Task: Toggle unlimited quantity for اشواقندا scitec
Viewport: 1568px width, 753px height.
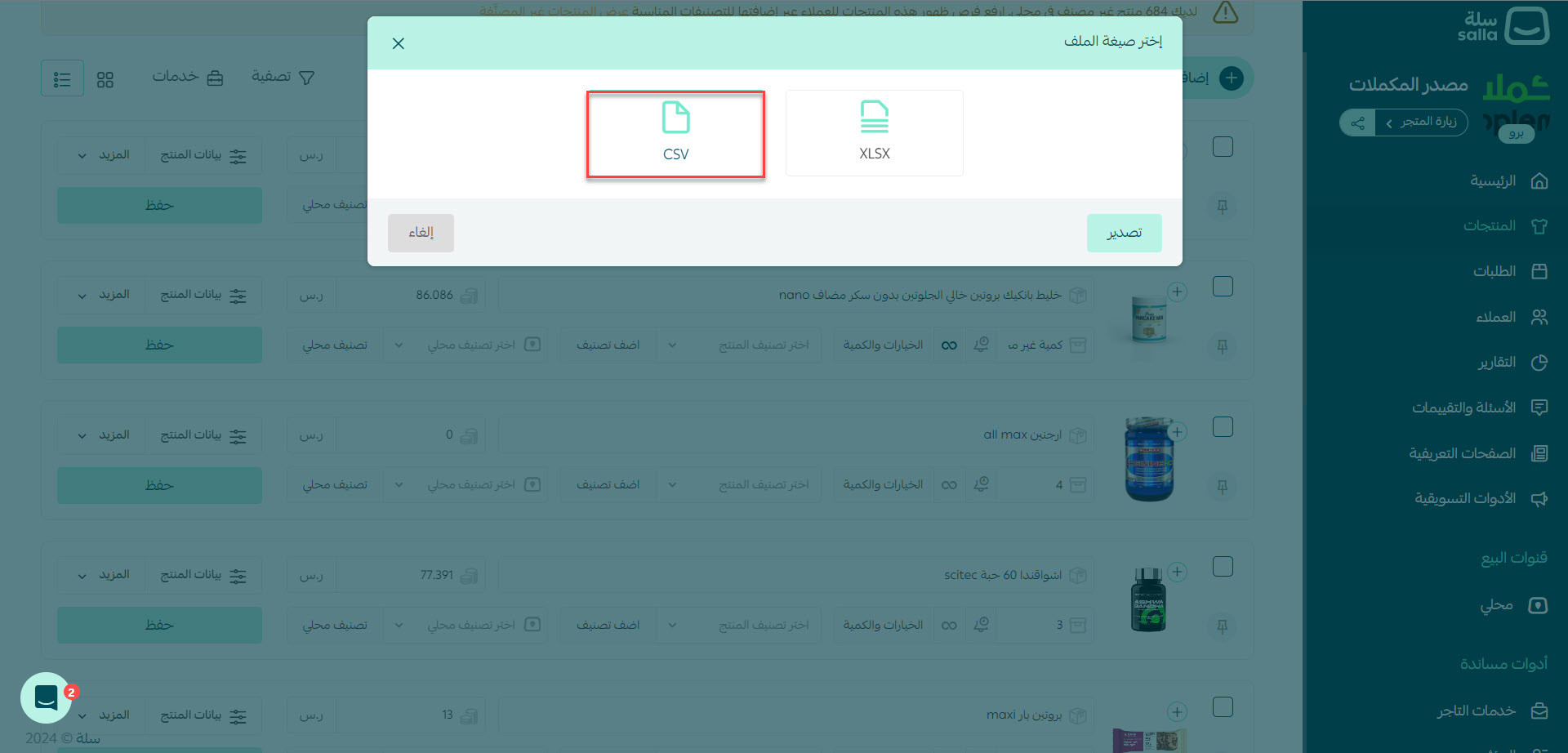Action: (x=949, y=626)
